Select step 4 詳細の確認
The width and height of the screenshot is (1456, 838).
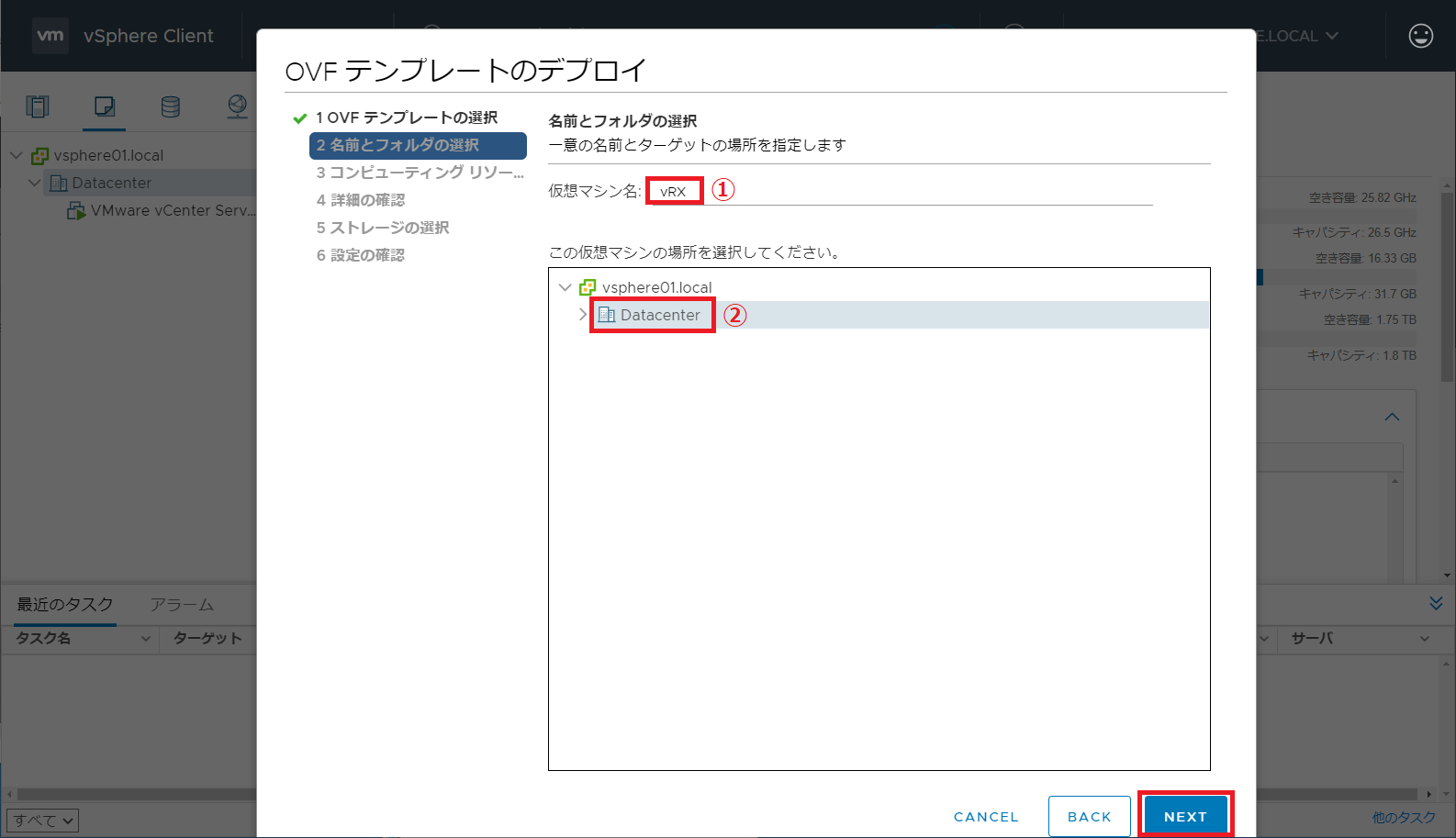pyautogui.click(x=361, y=200)
